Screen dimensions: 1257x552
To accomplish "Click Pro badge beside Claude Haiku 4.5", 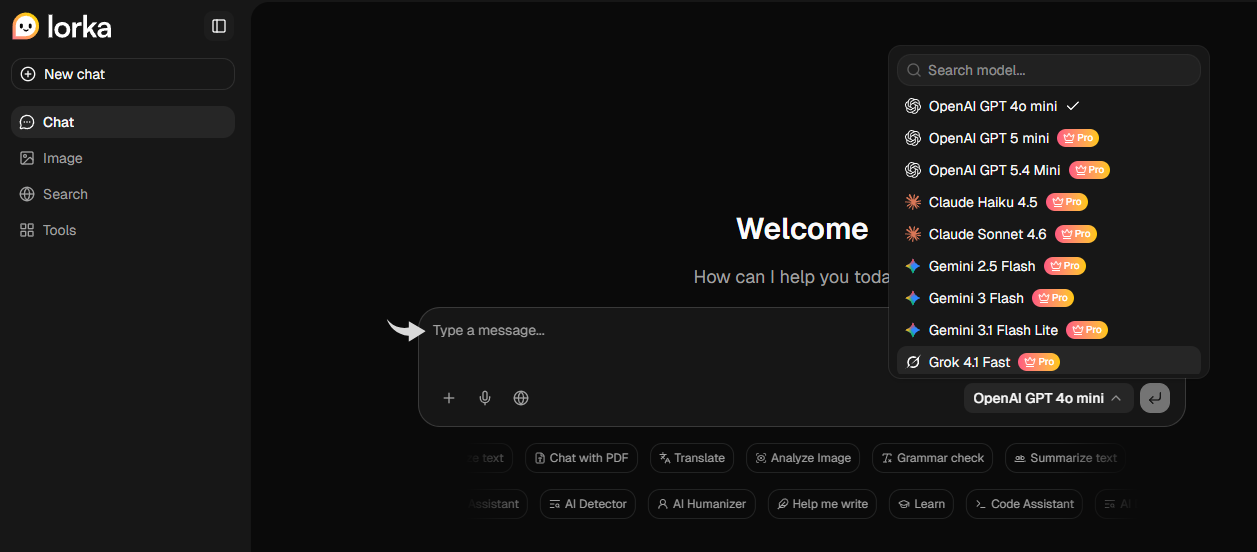I will [1067, 202].
